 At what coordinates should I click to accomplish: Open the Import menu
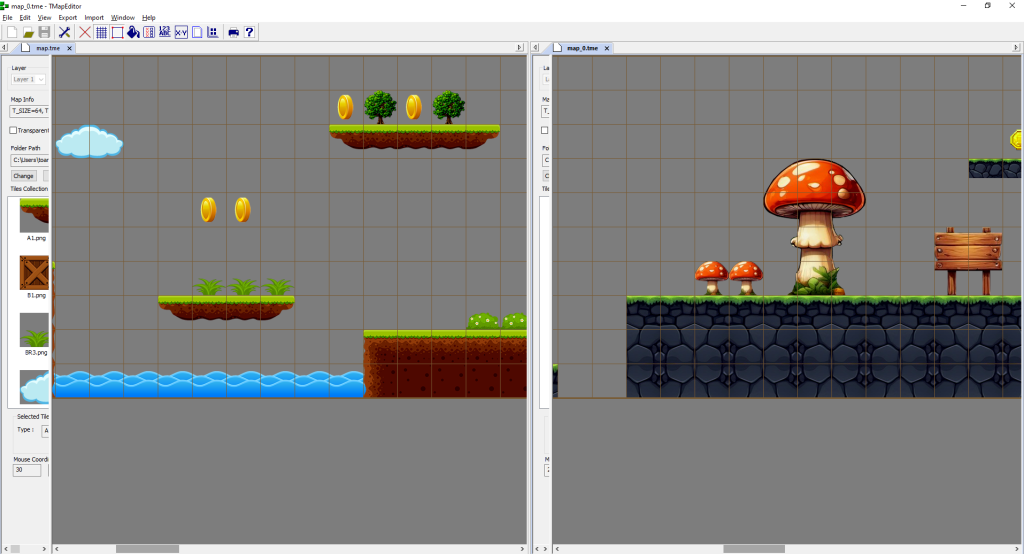click(94, 18)
